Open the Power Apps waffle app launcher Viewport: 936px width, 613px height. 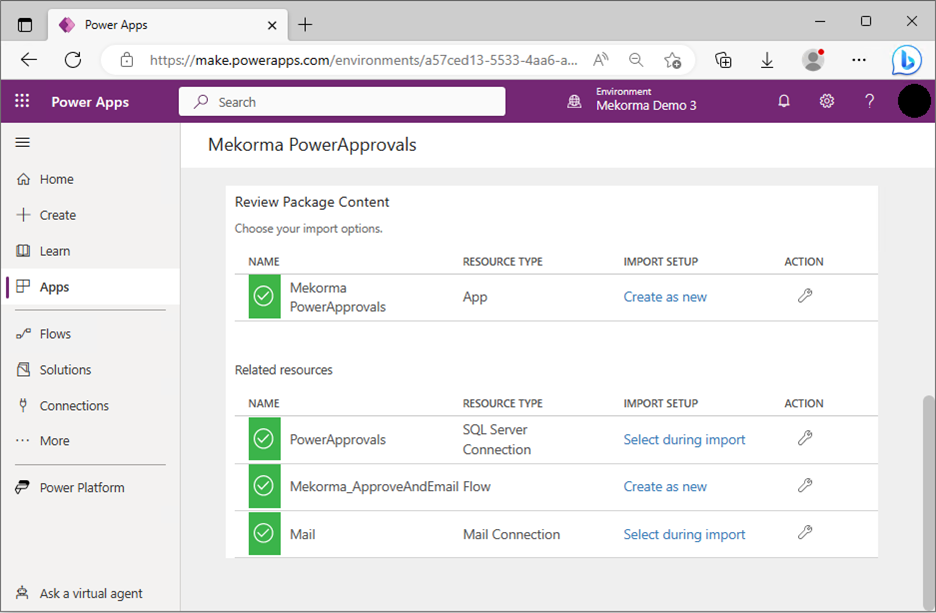(22, 101)
